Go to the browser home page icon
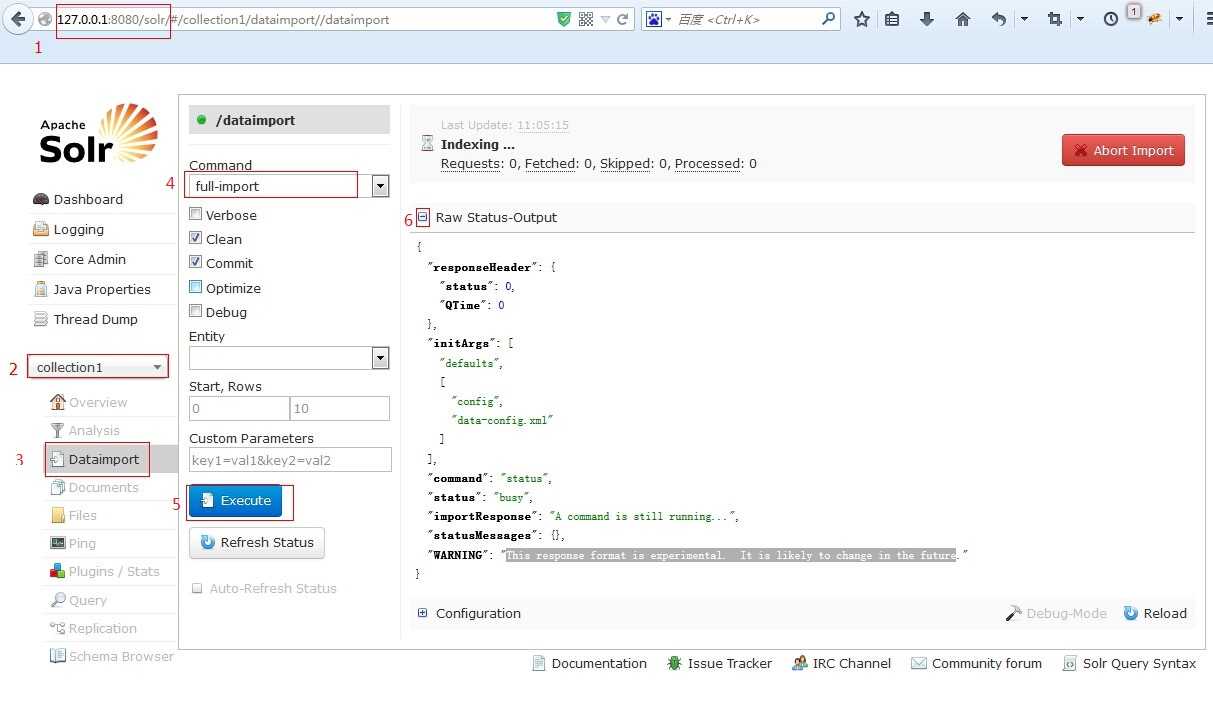Screen dimensions: 1213x715 pos(963,19)
